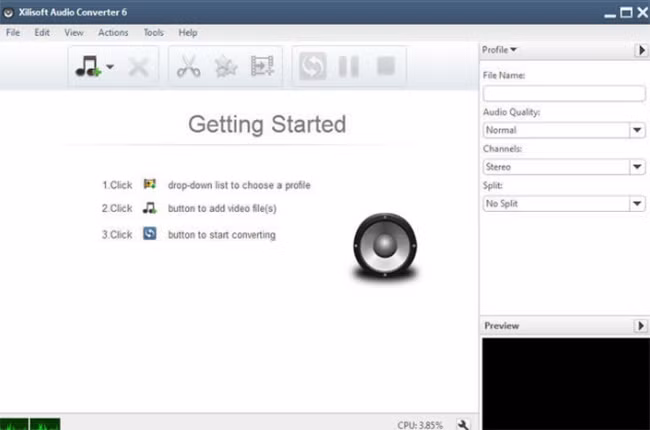Select the scissors Clip tool
The width and height of the screenshot is (650, 430).
[x=188, y=67]
